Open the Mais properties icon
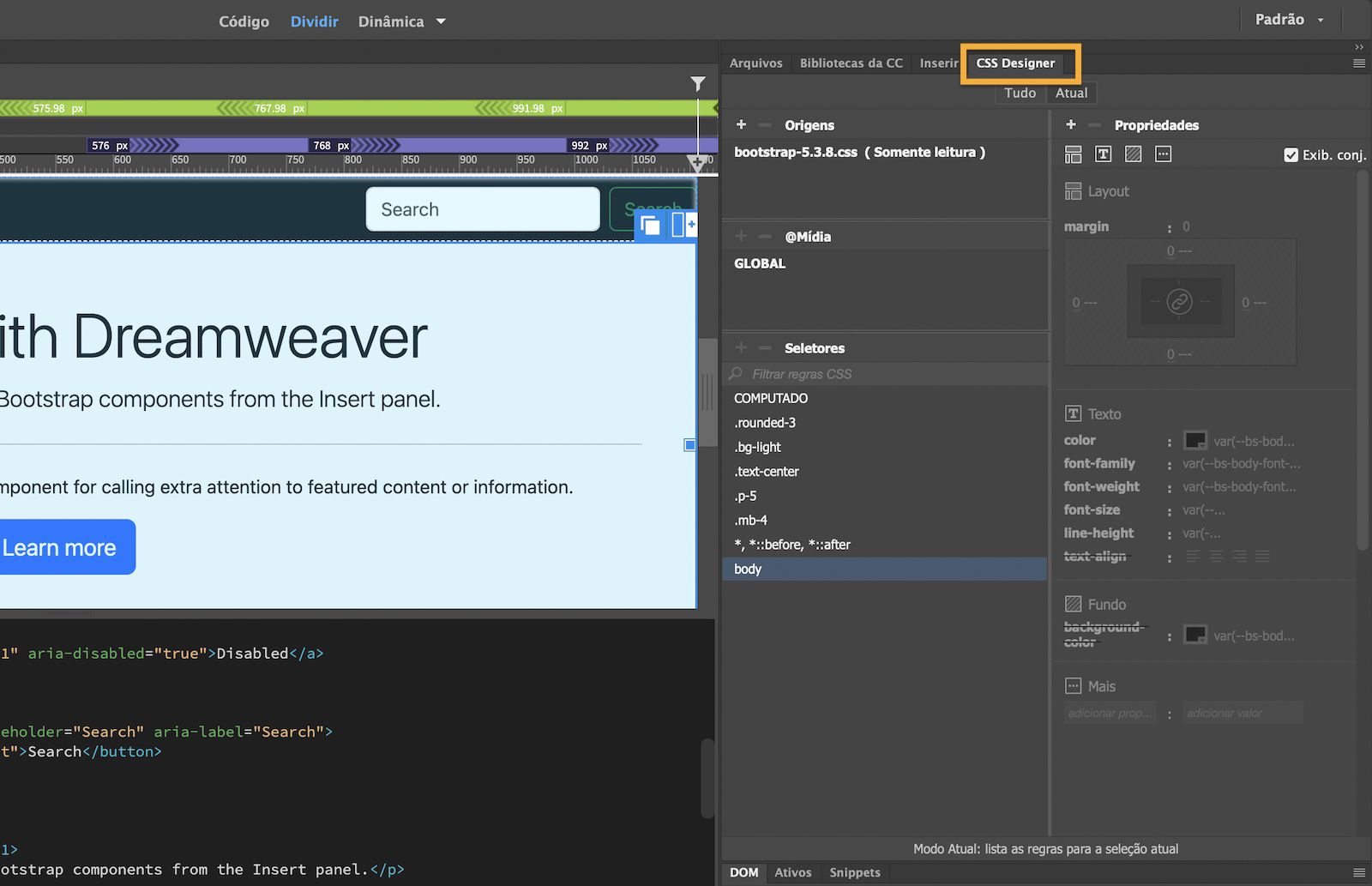 [x=1163, y=154]
